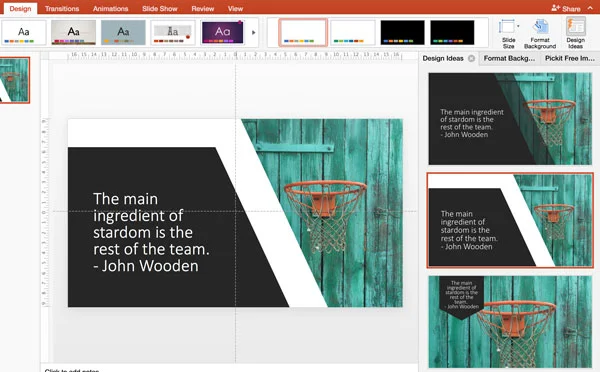Pick the full-photo design idea with pentagon caption
600x372 pixels.
(x=510, y=322)
